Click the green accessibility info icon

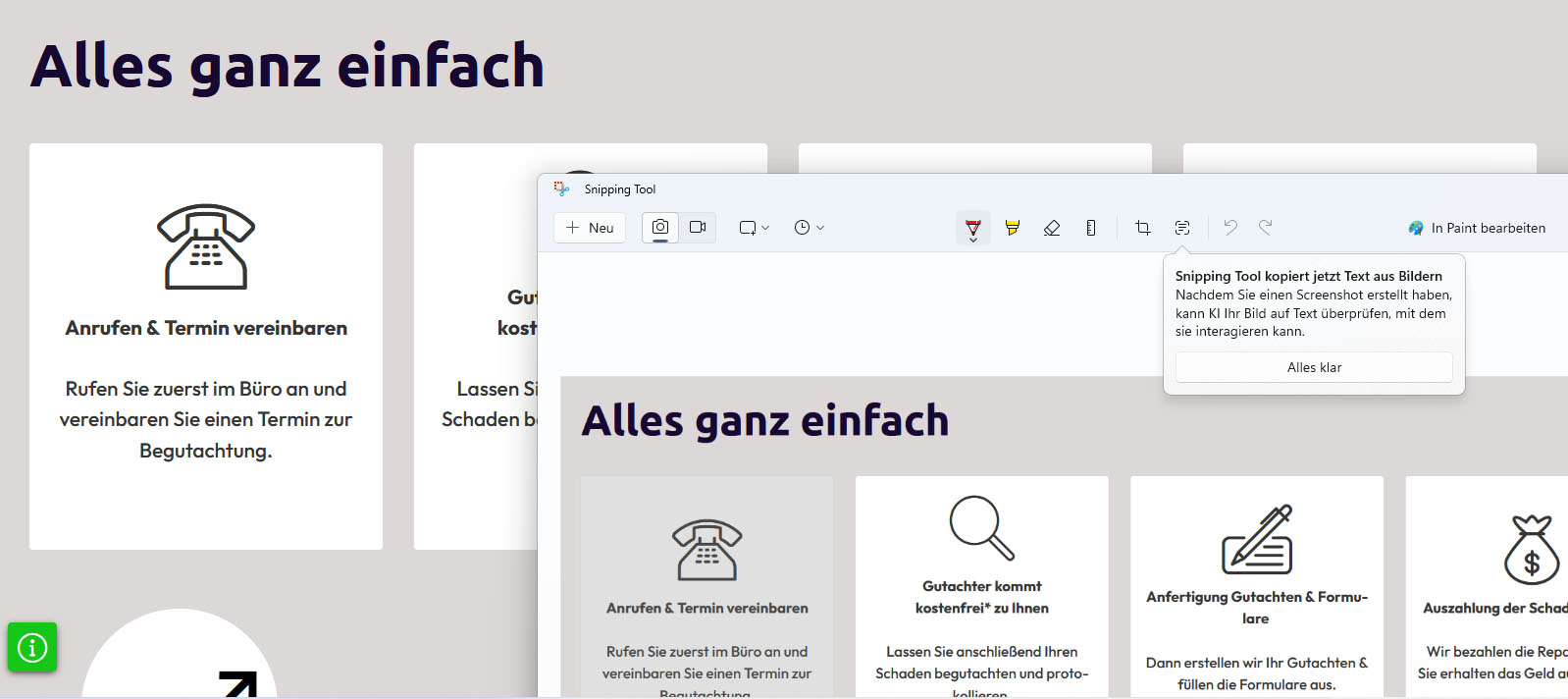coord(32,648)
